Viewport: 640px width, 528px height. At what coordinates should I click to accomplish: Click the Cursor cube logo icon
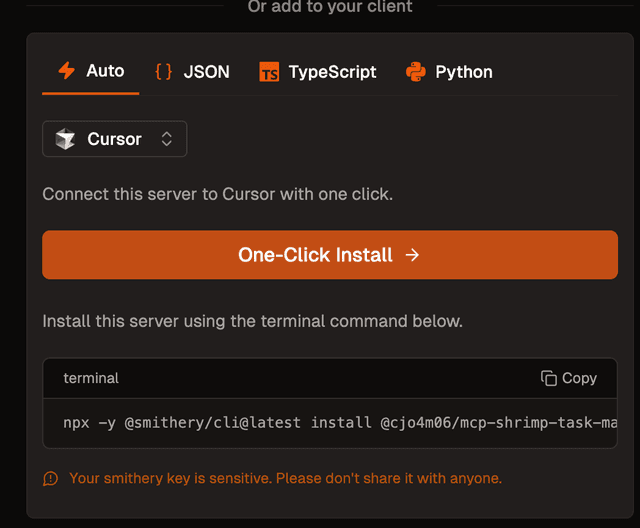pyautogui.click(x=65, y=139)
